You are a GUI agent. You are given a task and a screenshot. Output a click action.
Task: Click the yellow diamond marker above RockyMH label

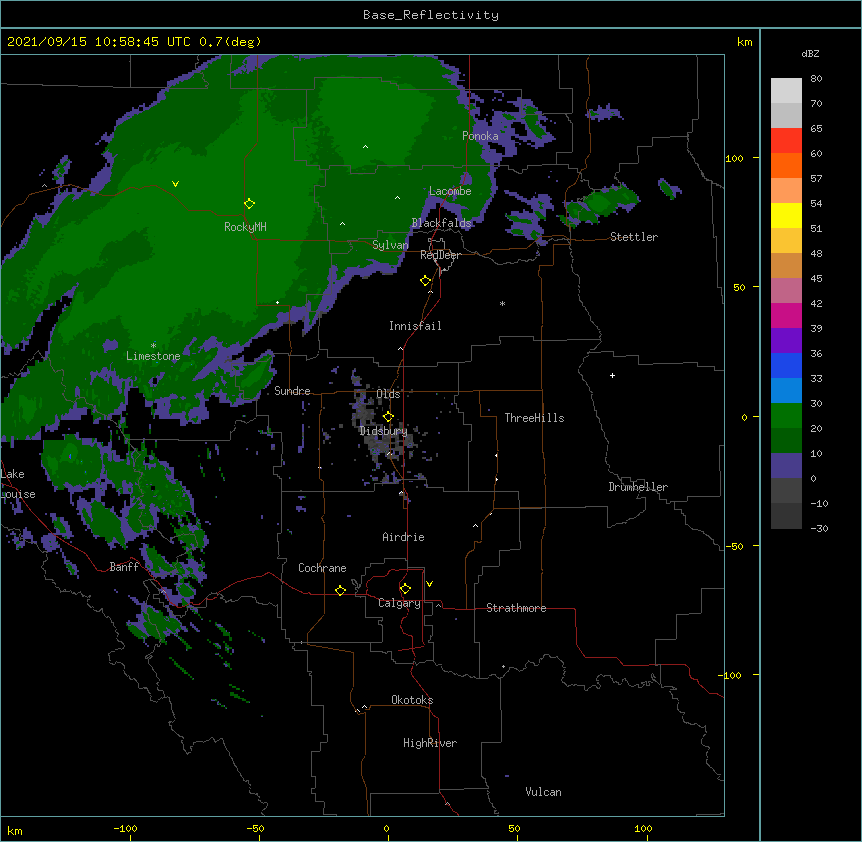click(249, 204)
